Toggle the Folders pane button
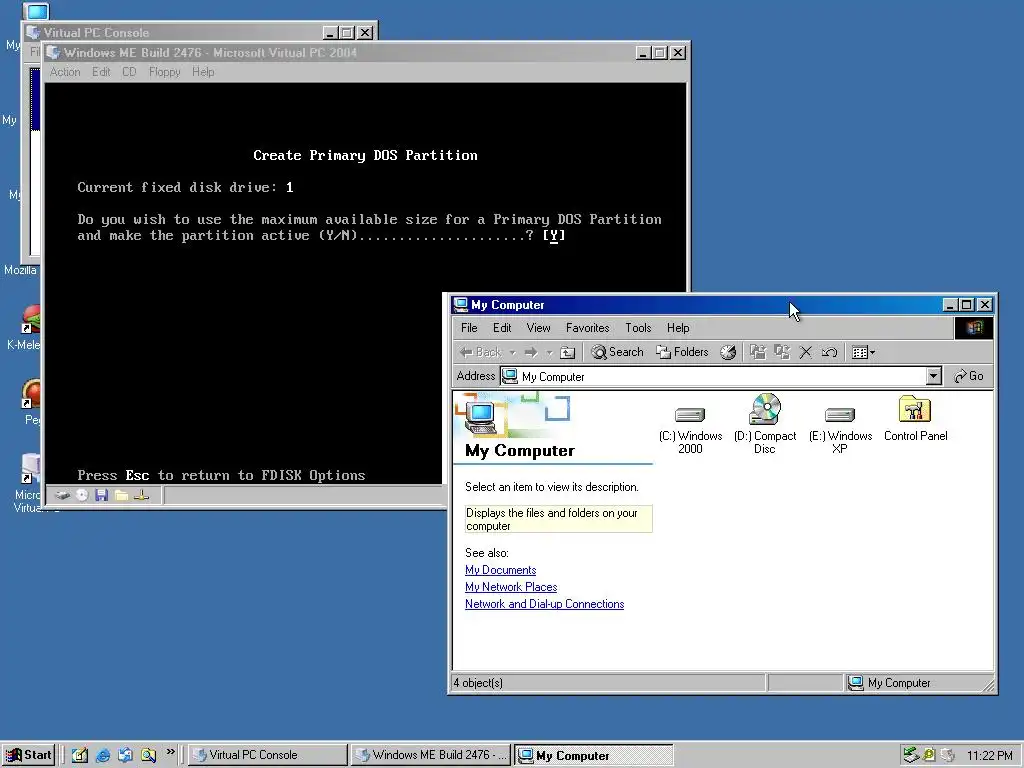 click(682, 352)
